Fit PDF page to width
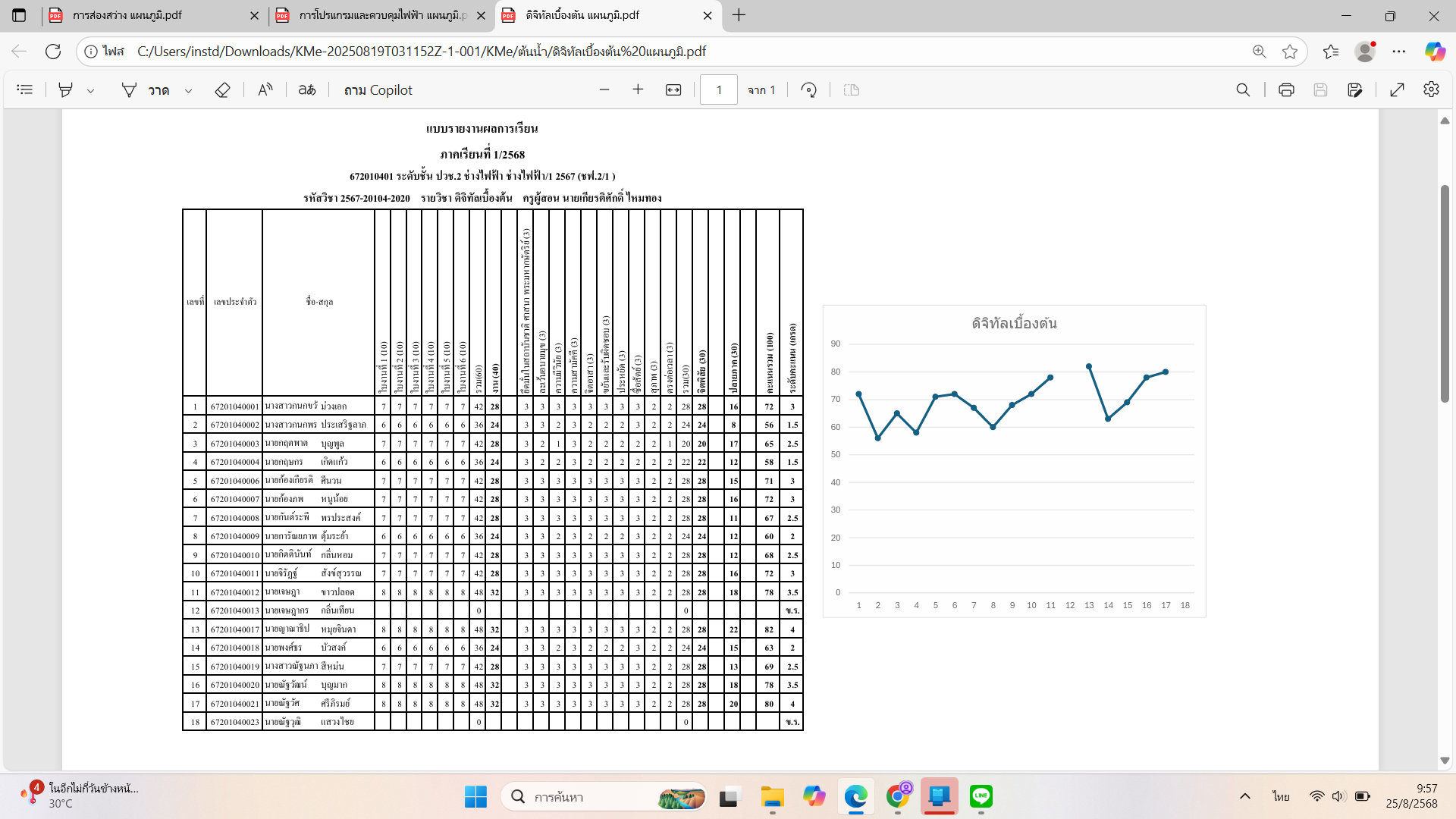The image size is (1456, 819). coord(673,89)
